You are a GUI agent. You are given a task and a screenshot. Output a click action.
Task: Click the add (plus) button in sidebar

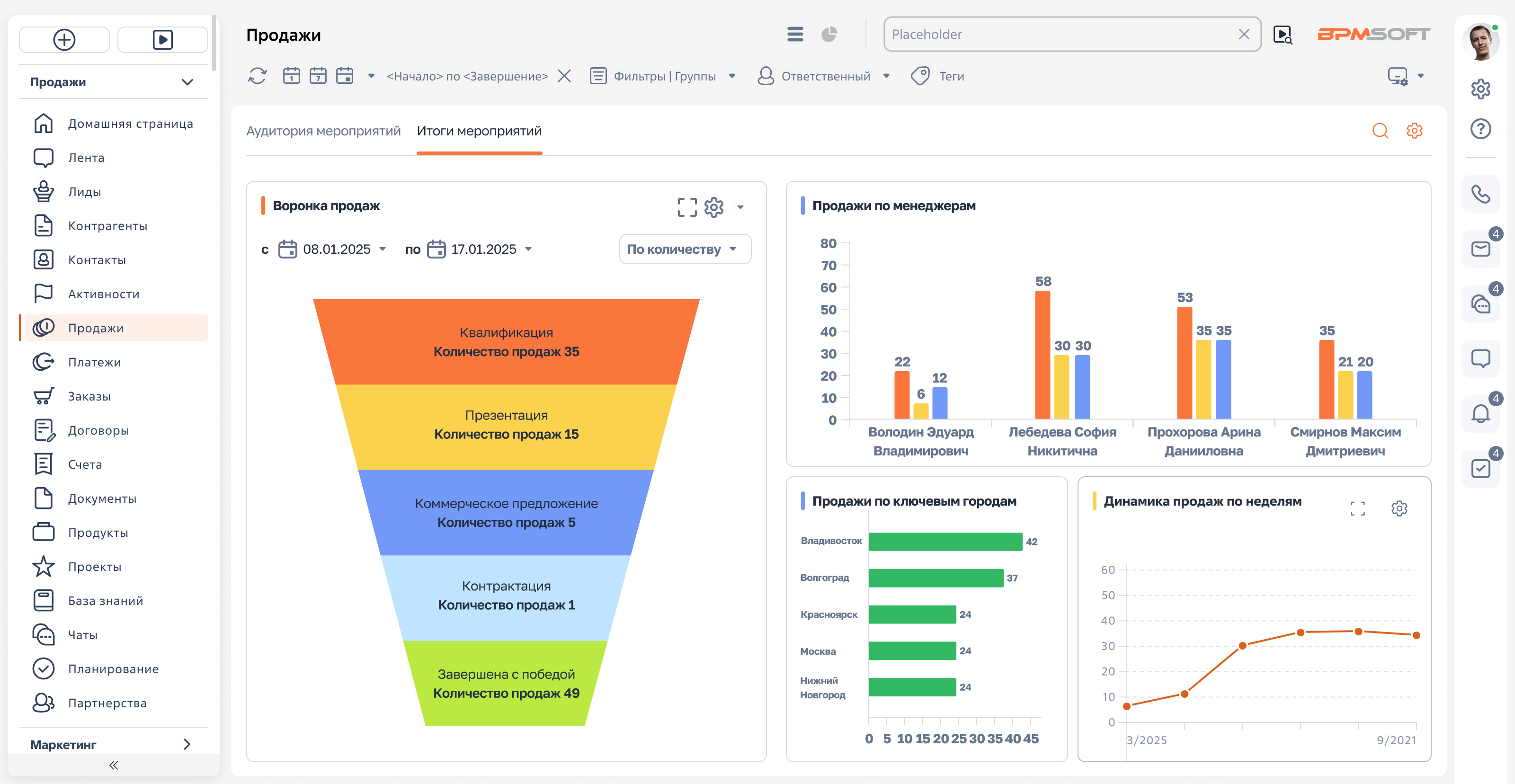click(x=64, y=39)
